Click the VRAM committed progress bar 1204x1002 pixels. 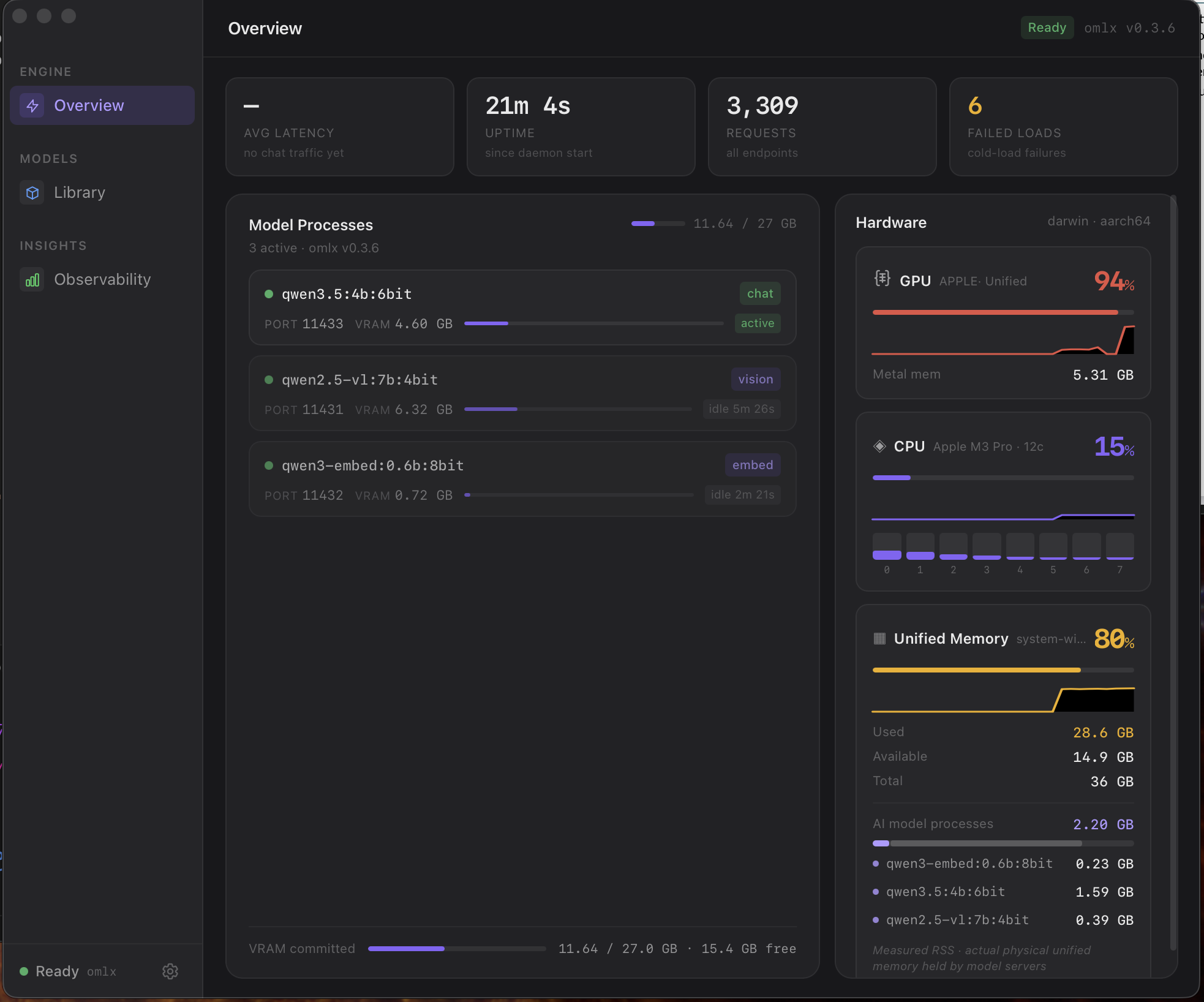coord(457,949)
